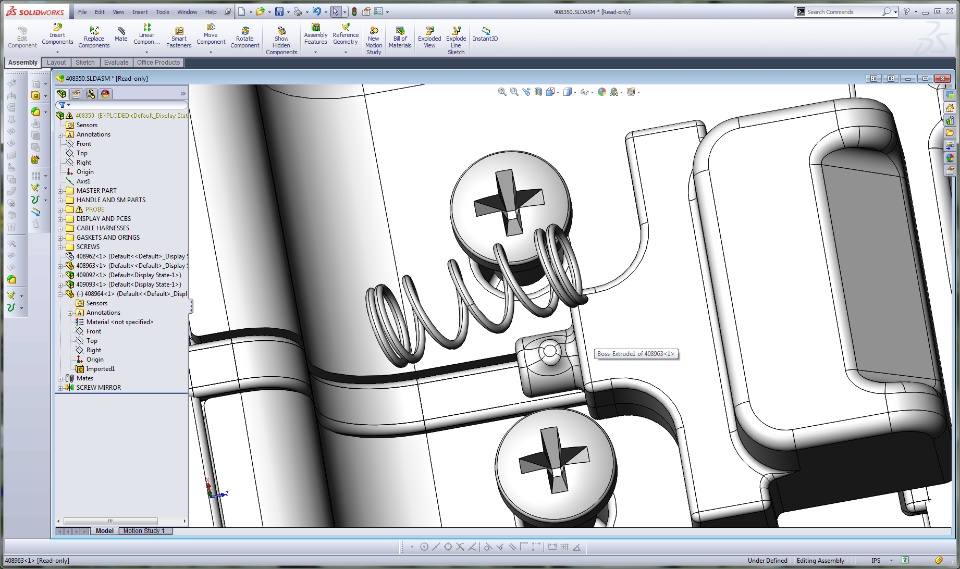Open the Bill of Materials tool

399,35
